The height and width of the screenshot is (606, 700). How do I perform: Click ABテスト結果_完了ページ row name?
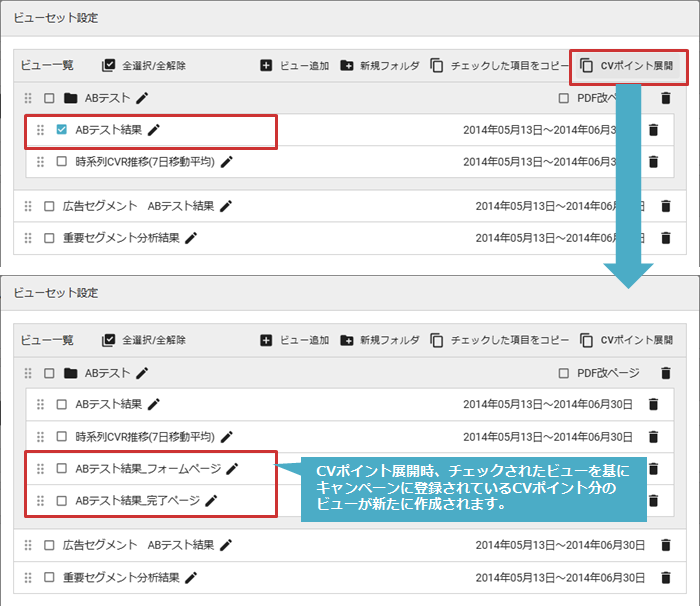click(x=138, y=501)
